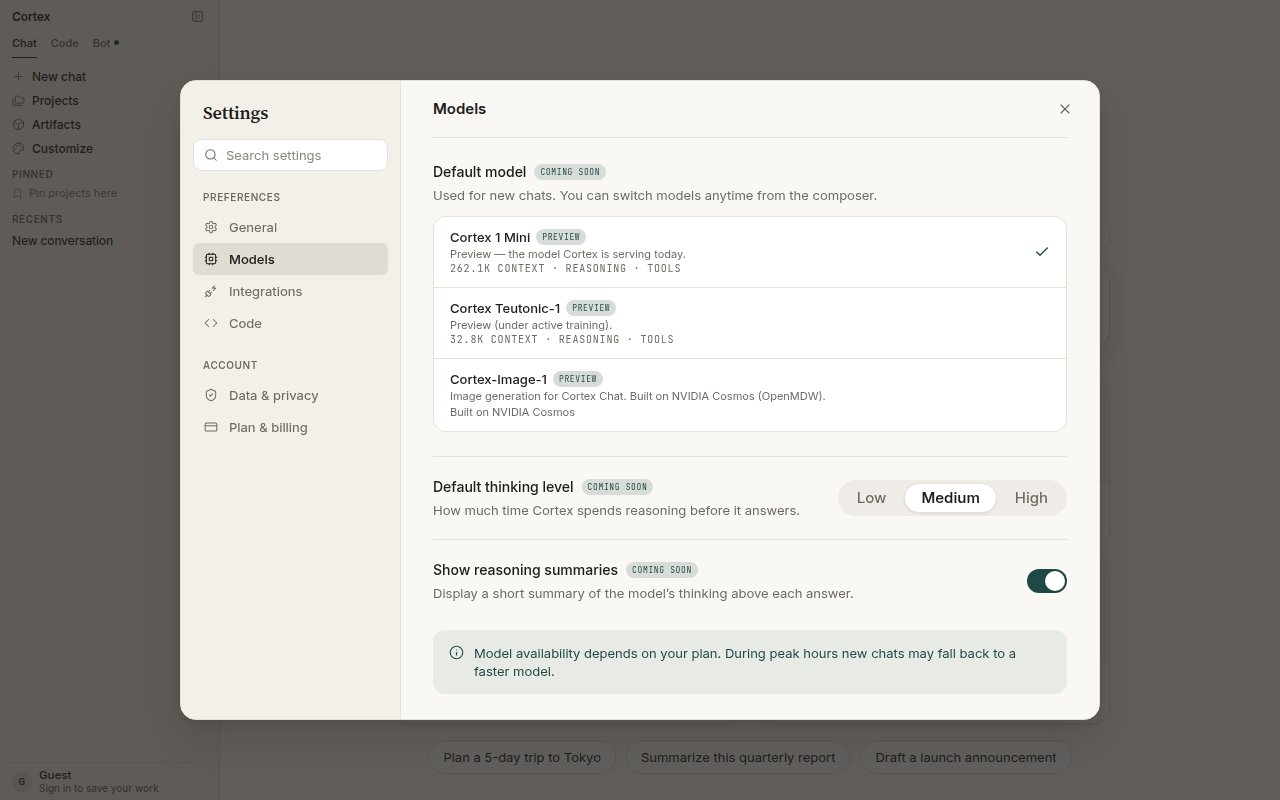Open Projects from the sidebar
The image size is (1280, 800).
(x=108, y=100)
